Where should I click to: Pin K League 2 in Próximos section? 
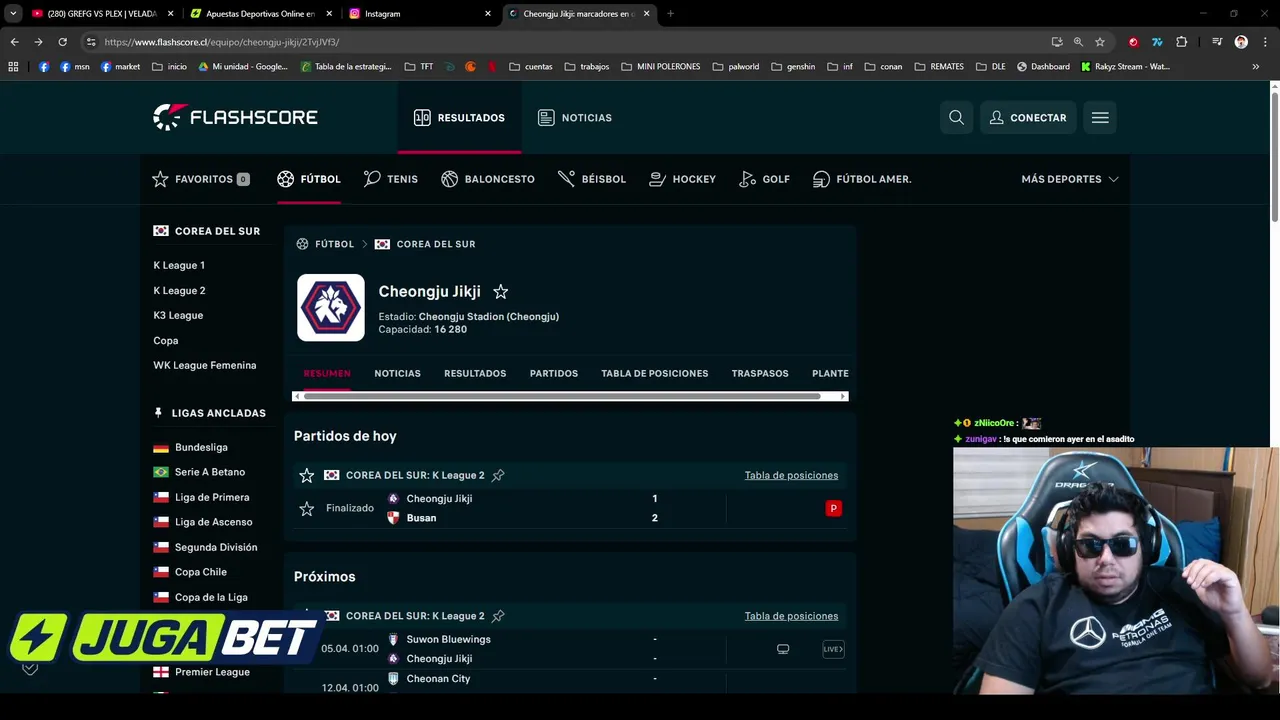click(x=498, y=616)
